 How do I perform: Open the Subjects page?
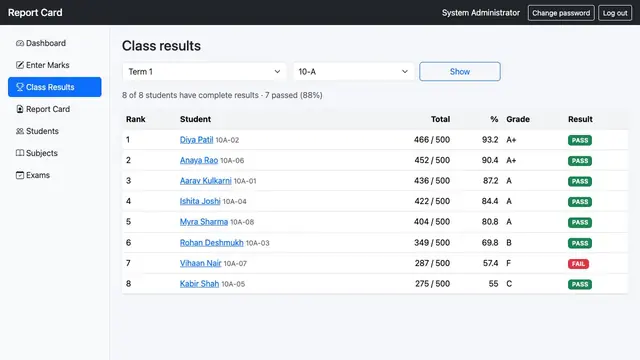click(x=55, y=153)
